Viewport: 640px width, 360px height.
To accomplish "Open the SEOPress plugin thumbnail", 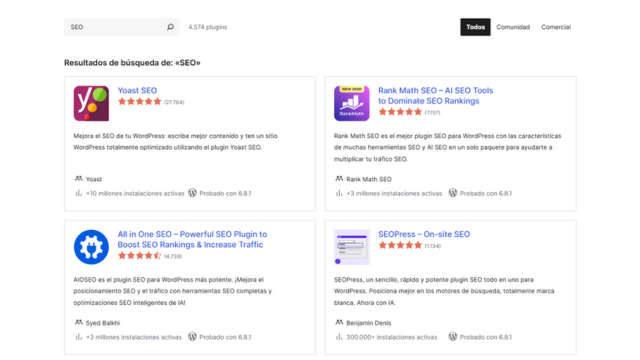I will [351, 247].
